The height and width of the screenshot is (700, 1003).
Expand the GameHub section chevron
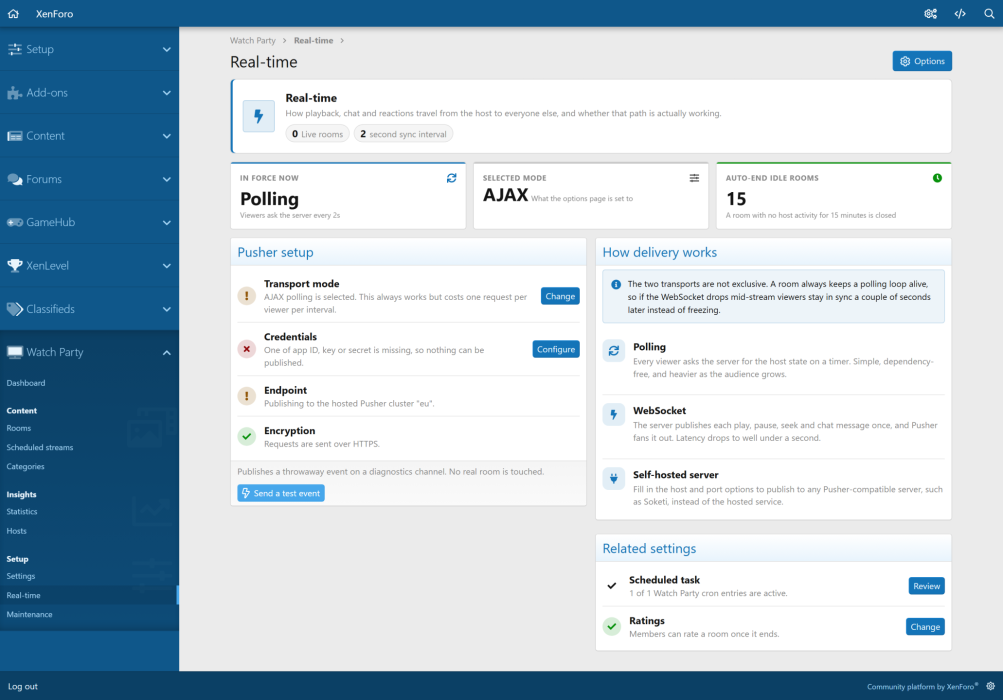point(166,223)
